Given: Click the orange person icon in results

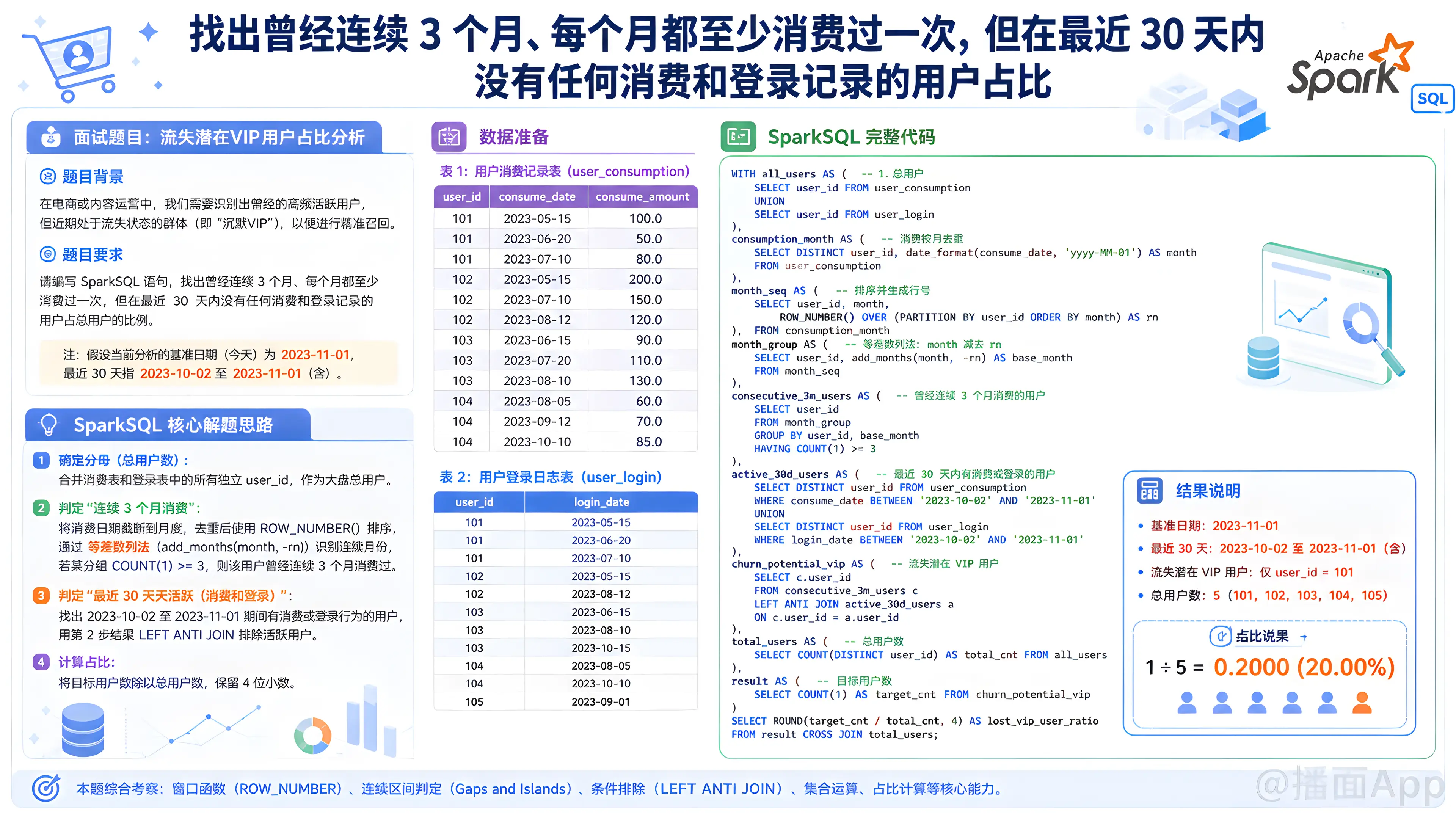Looking at the screenshot, I should tap(1362, 703).
